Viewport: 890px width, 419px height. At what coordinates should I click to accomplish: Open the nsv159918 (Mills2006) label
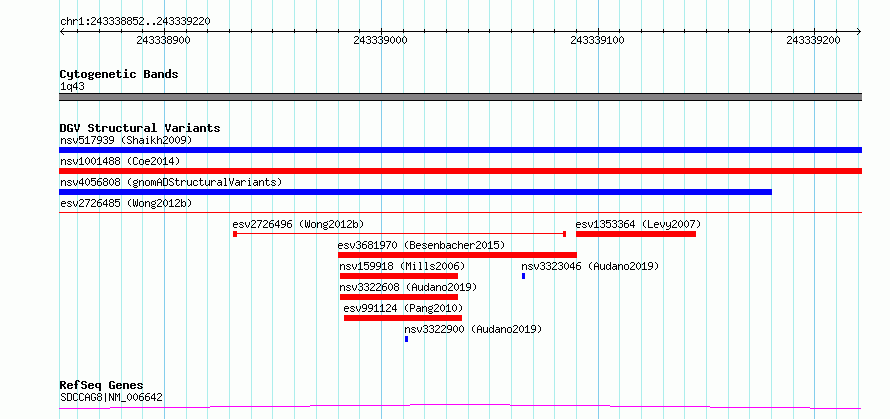[x=402, y=266]
